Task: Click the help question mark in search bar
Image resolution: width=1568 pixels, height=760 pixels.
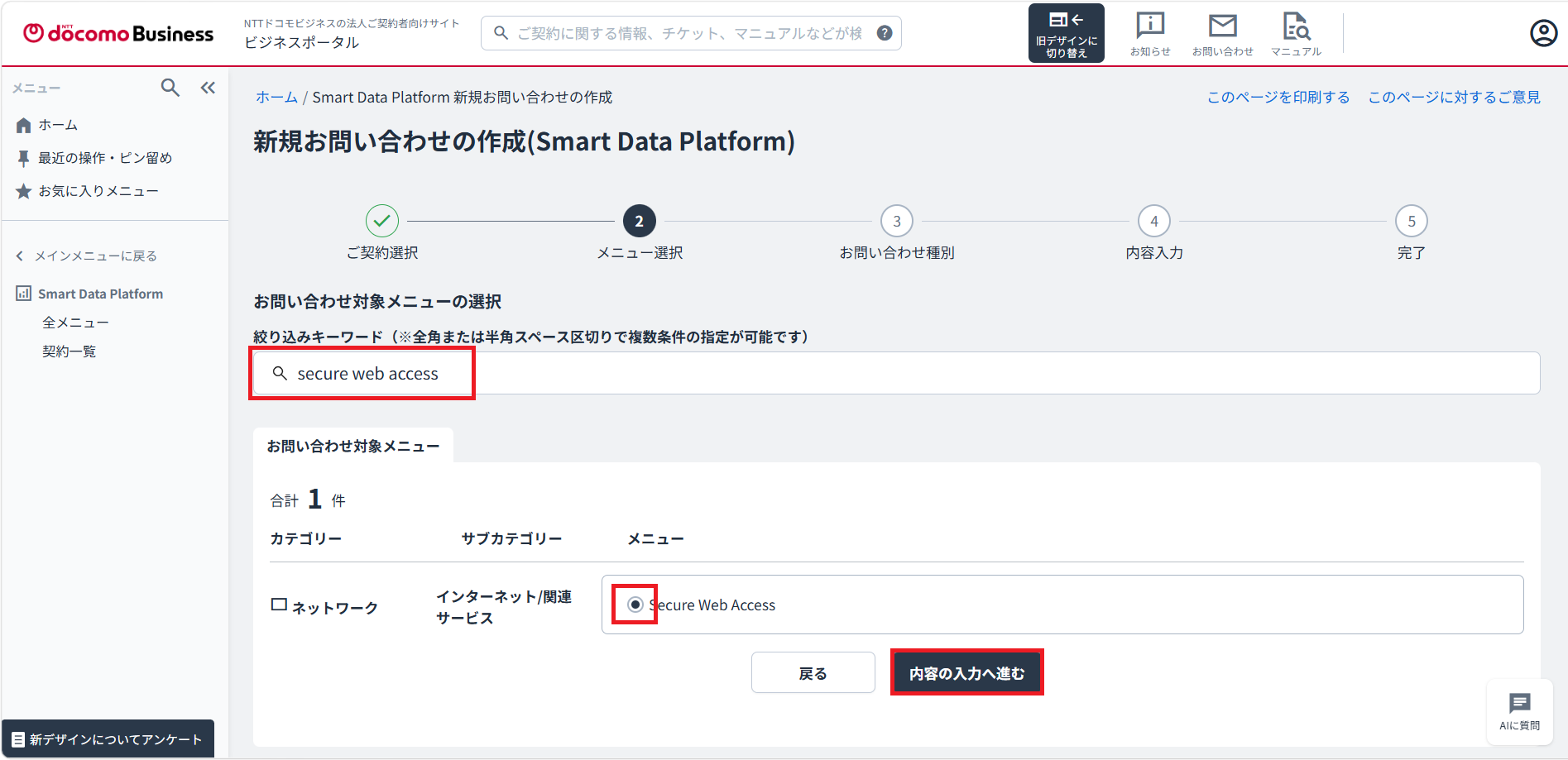Action: 885,33
